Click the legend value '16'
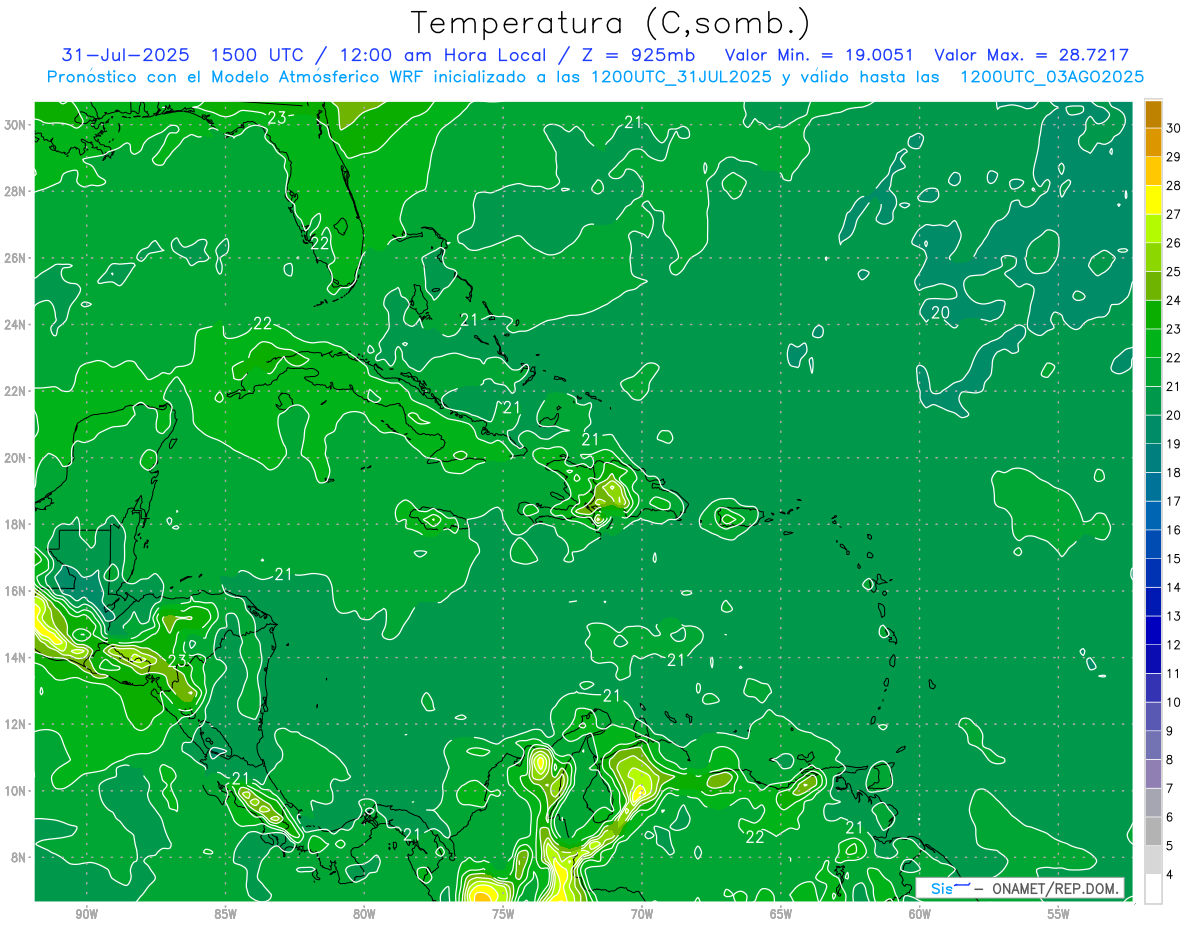This screenshot has width=1200, height=927. (x=1174, y=530)
